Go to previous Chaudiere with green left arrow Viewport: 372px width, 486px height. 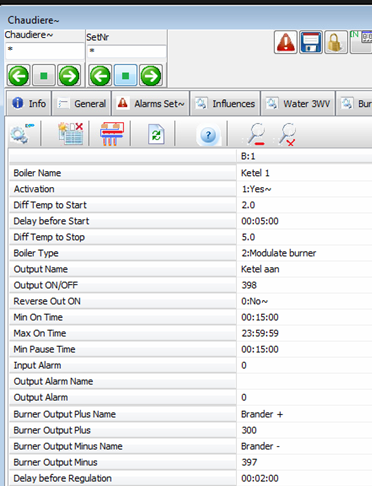pos(19,76)
